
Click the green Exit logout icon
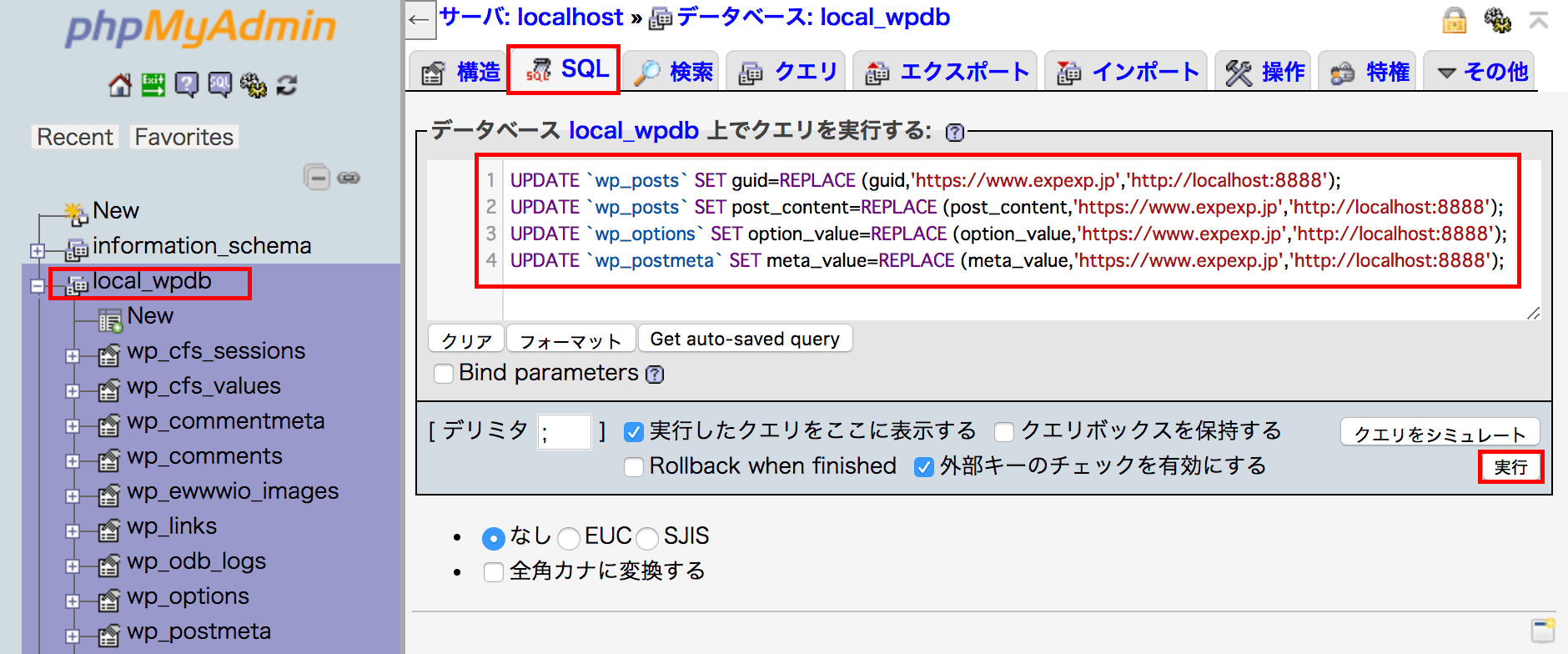tap(153, 85)
